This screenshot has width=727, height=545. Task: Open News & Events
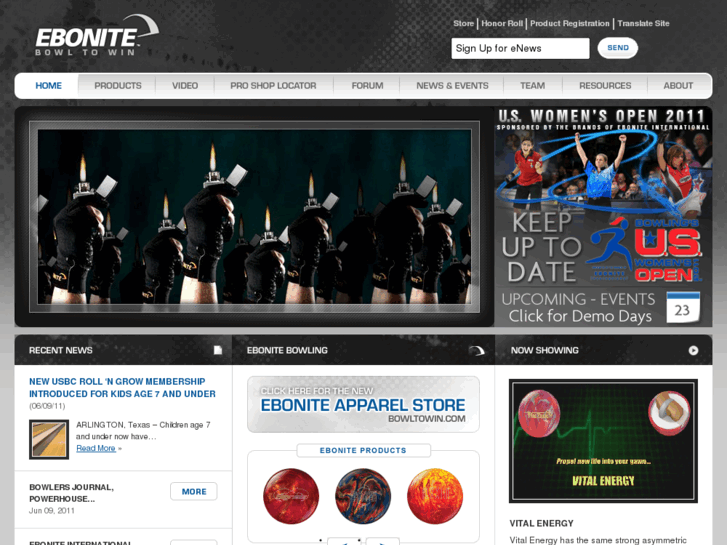point(452,86)
